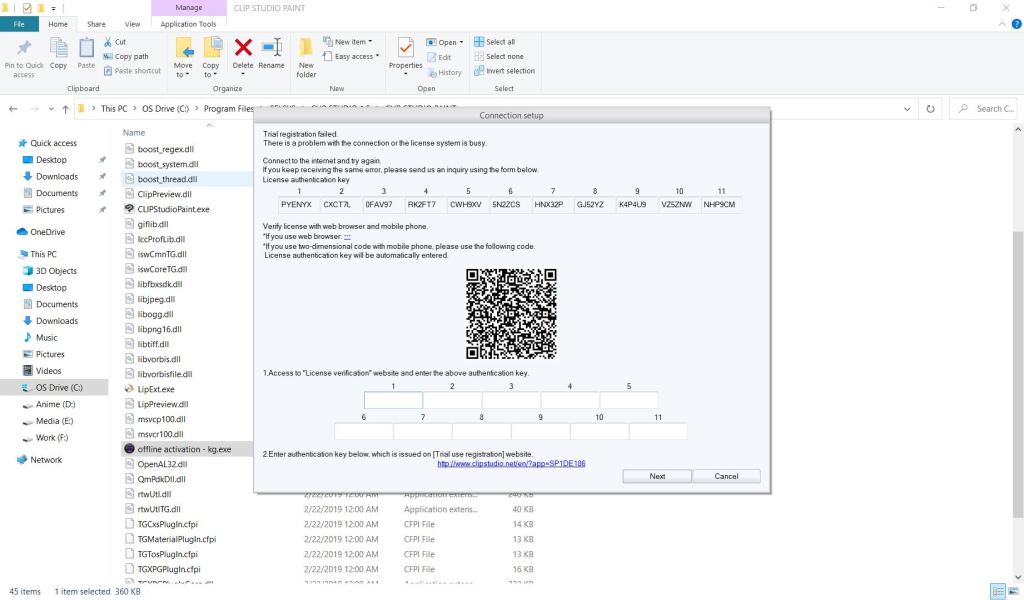Click authentication key input field 1
The image size is (1024, 600).
pyautogui.click(x=393, y=400)
